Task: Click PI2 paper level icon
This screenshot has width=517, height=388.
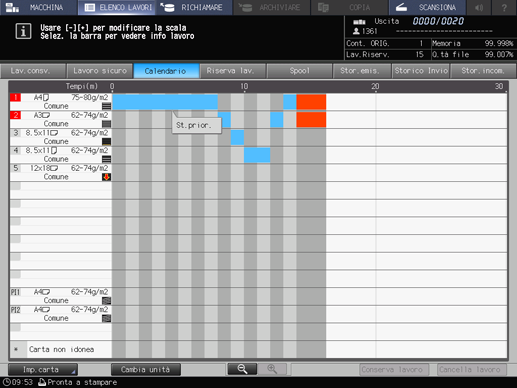Action: click(106, 318)
